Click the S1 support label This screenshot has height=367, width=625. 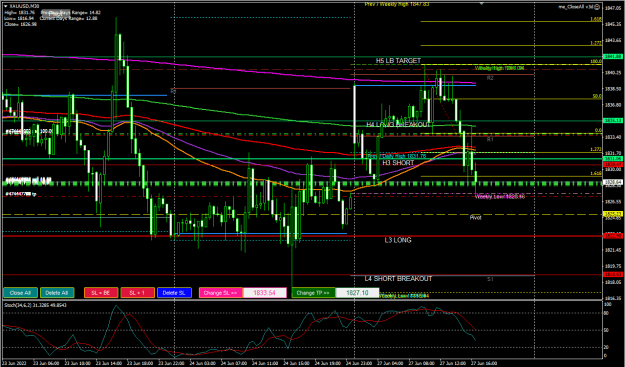(x=490, y=279)
